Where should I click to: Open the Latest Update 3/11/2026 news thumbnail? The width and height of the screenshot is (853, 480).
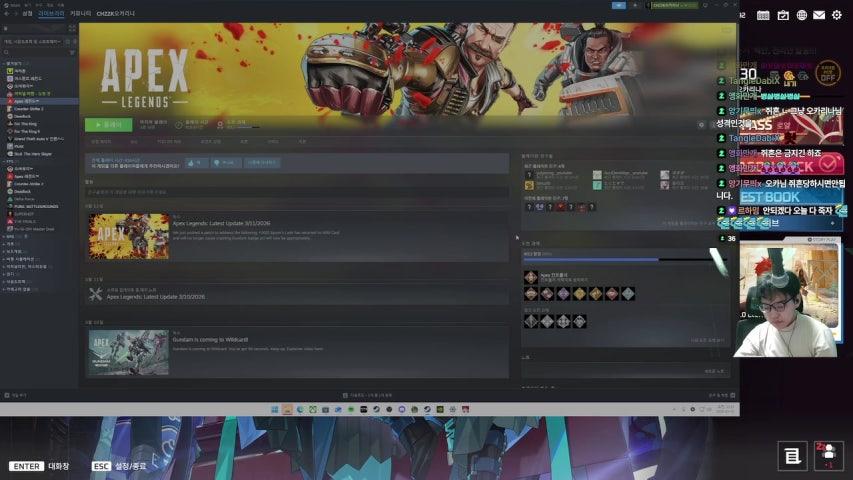coord(129,236)
